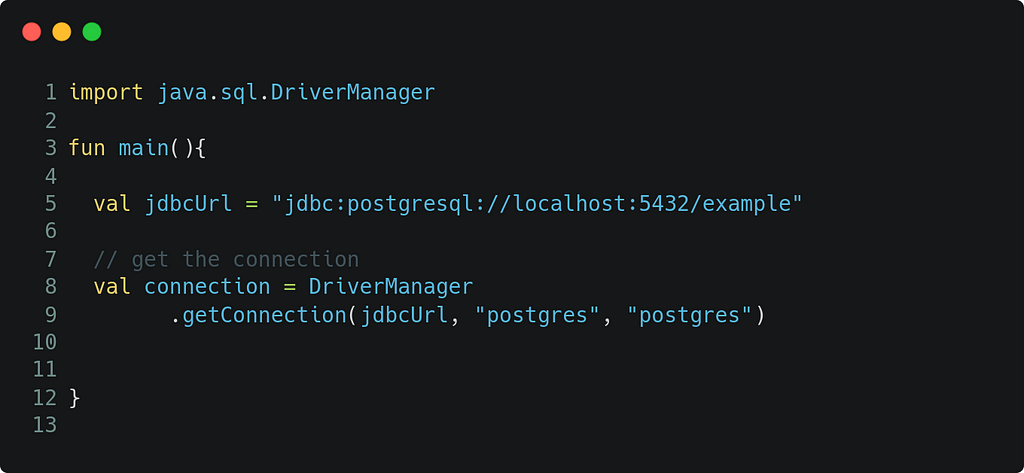Click the connection variable name on line 8
The height and width of the screenshot is (473, 1024).
pyautogui.click(x=207, y=287)
